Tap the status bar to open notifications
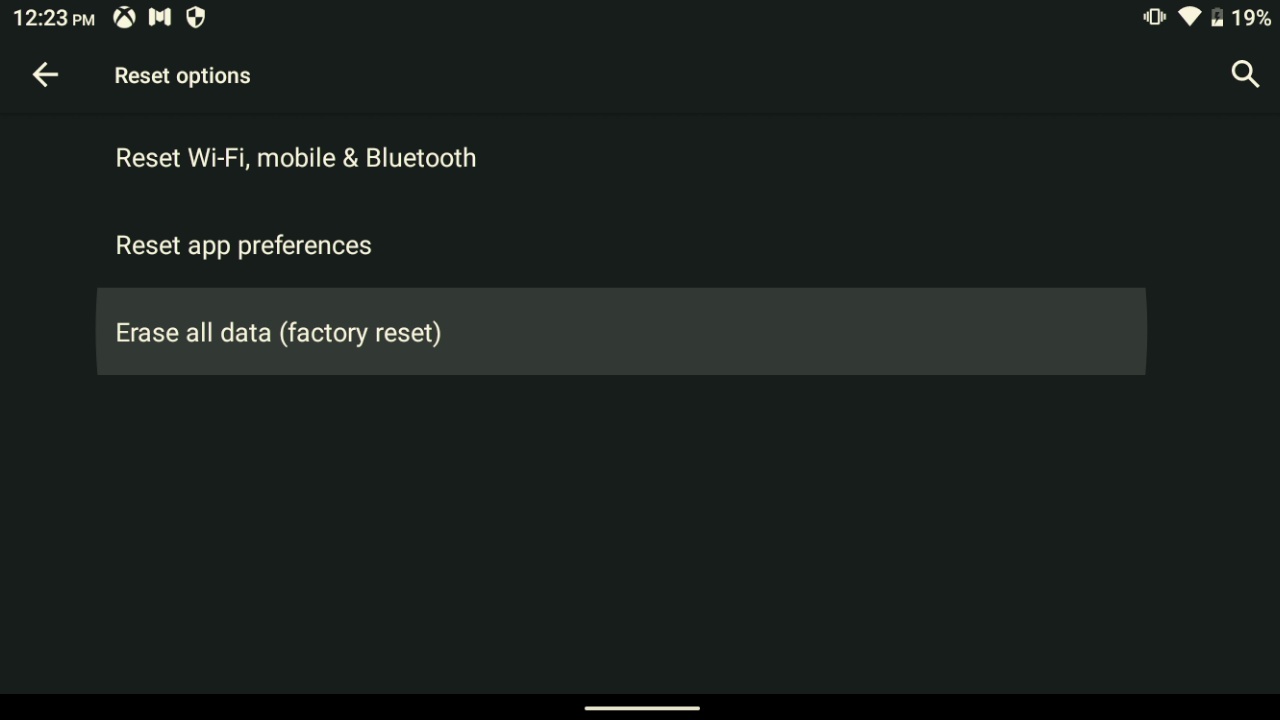The width and height of the screenshot is (1280, 720). (x=640, y=16)
